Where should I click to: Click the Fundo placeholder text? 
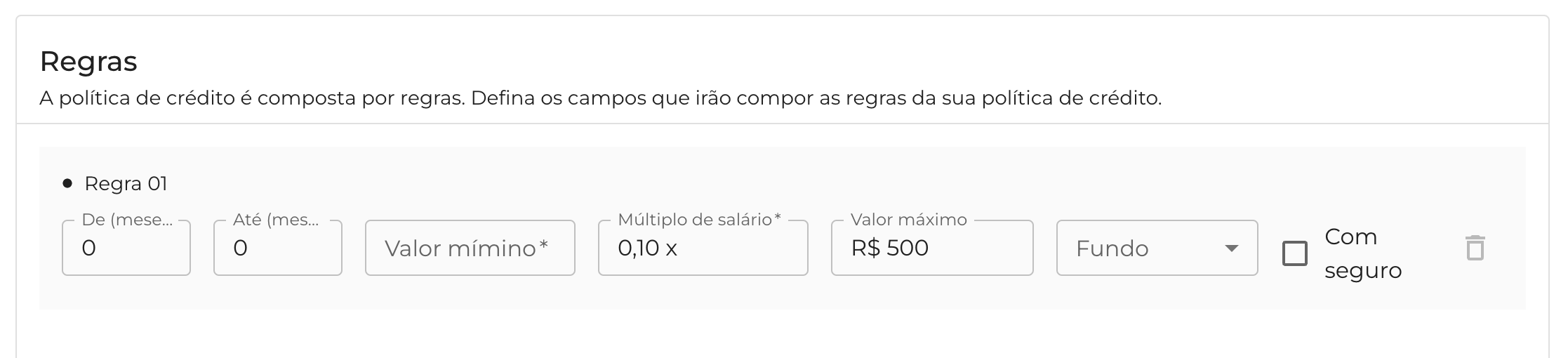click(x=1112, y=248)
